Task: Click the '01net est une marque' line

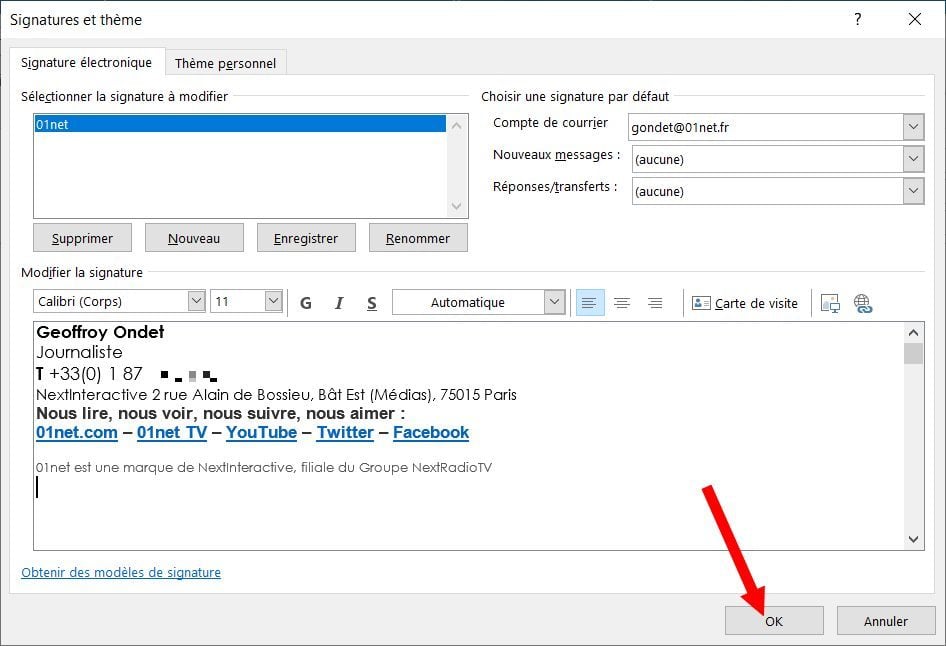Action: tap(264, 467)
